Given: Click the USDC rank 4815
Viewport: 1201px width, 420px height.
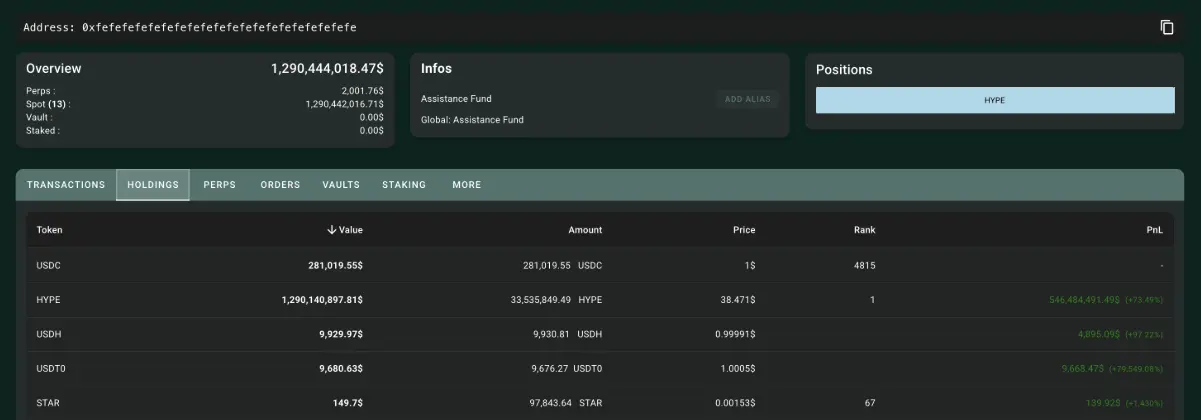Looking at the screenshot, I should pyautogui.click(x=865, y=265).
